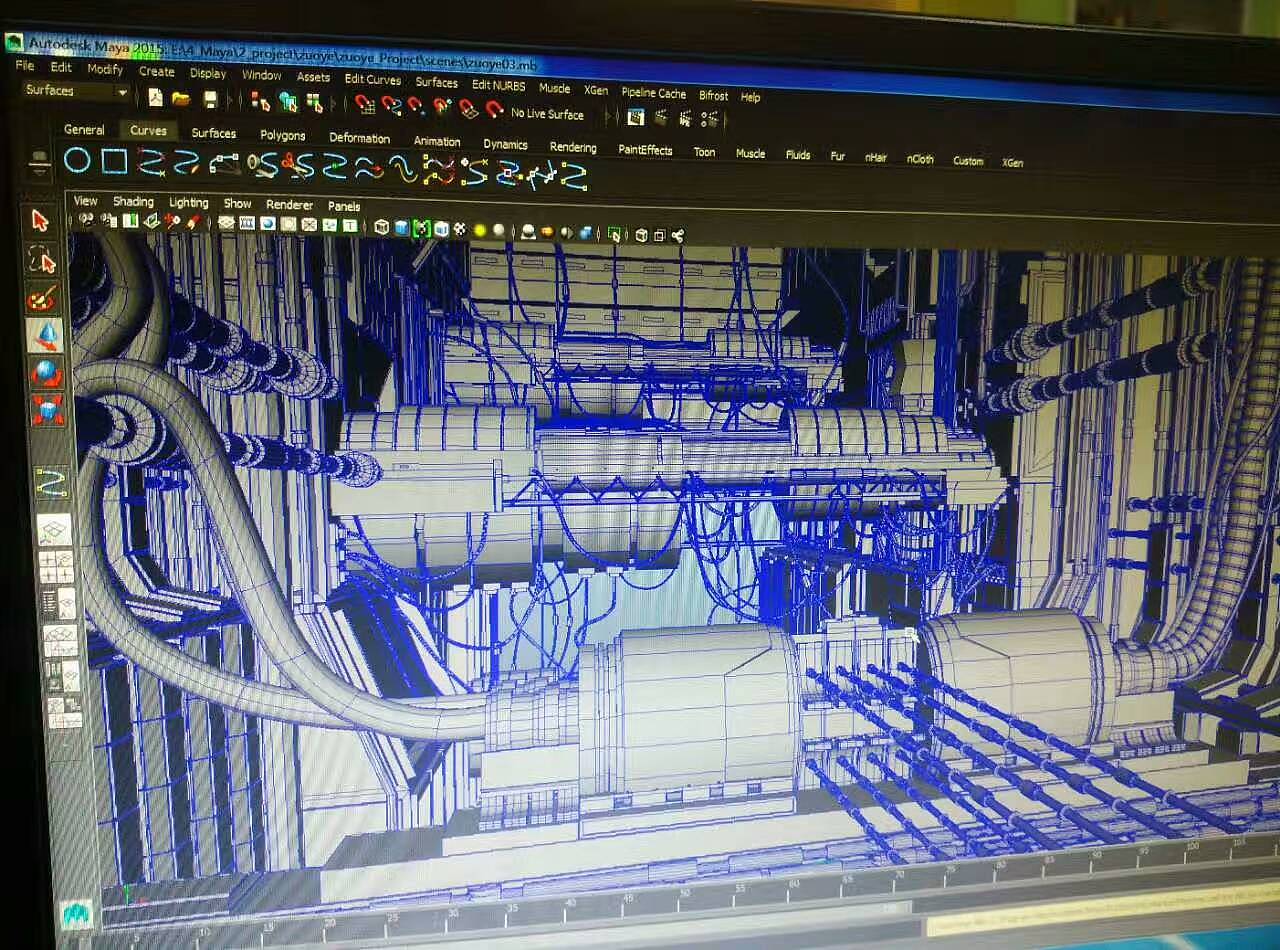This screenshot has height=950, width=1280.
Task: Open the File menu
Action: coord(25,66)
